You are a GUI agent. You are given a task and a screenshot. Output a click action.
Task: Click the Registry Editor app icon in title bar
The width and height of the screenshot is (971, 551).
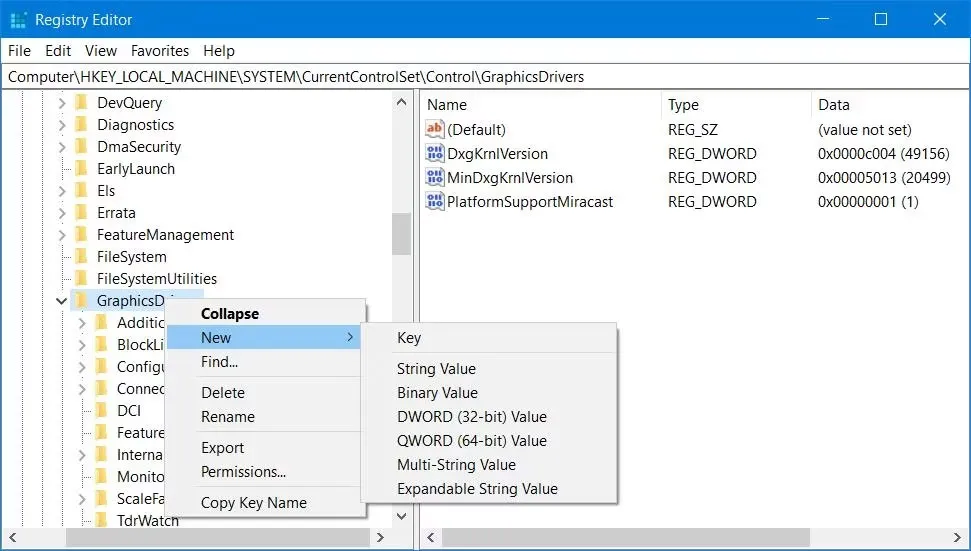pos(18,20)
